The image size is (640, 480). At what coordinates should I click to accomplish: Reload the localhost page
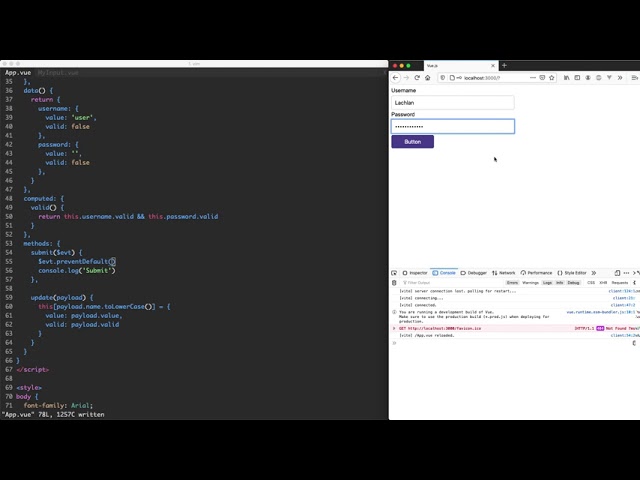click(417, 78)
